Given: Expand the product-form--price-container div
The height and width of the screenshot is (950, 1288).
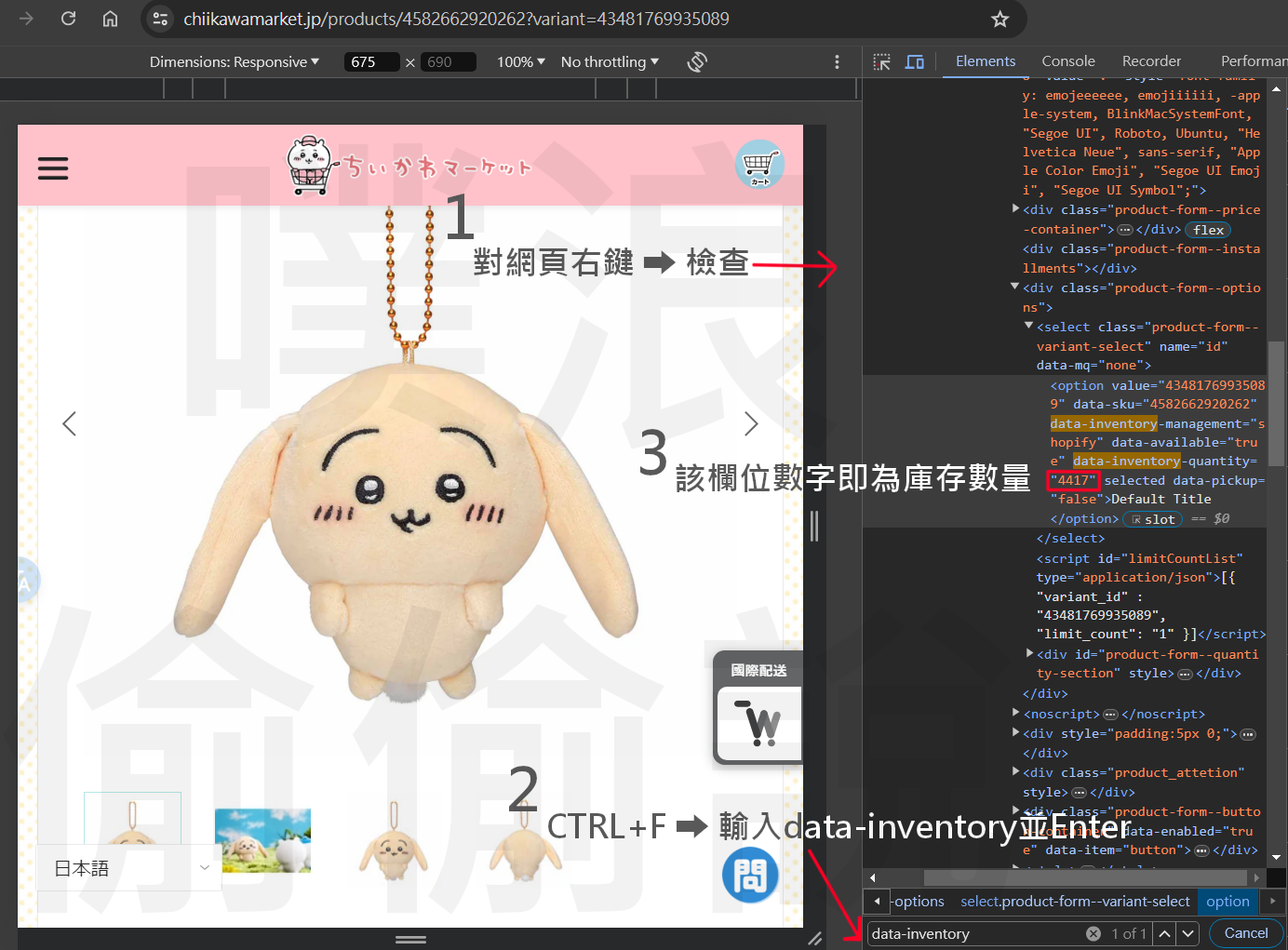Looking at the screenshot, I should pos(1016,208).
